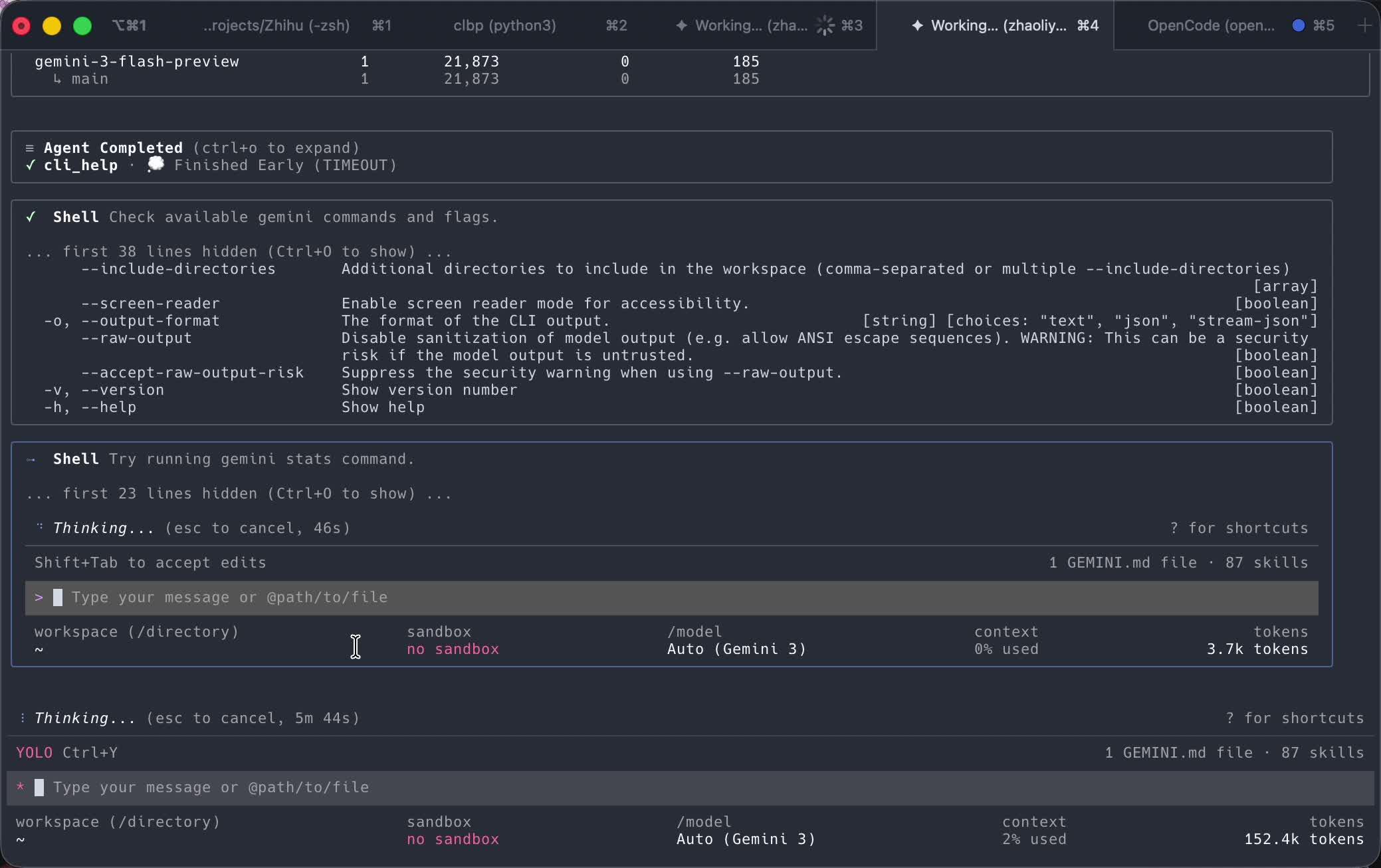Click the '0% used' context value
This screenshot has height=868, width=1381.
[x=1006, y=649]
